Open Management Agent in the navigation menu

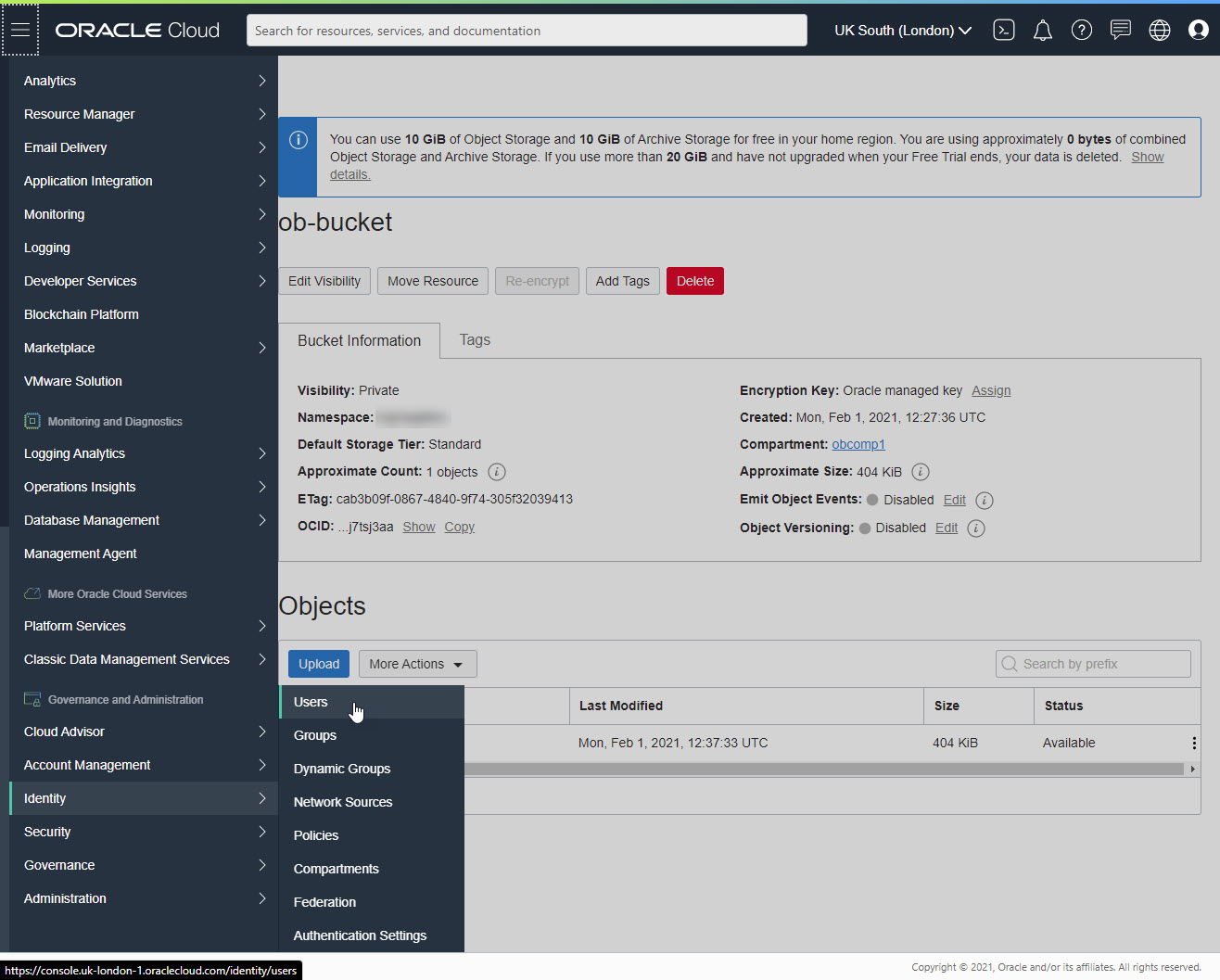tap(144, 554)
